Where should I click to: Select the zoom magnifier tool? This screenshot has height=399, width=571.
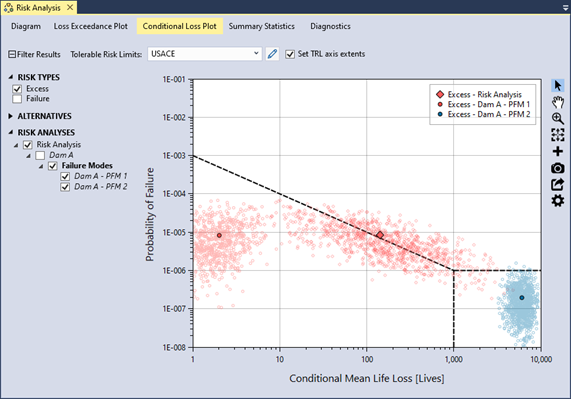[x=558, y=119]
